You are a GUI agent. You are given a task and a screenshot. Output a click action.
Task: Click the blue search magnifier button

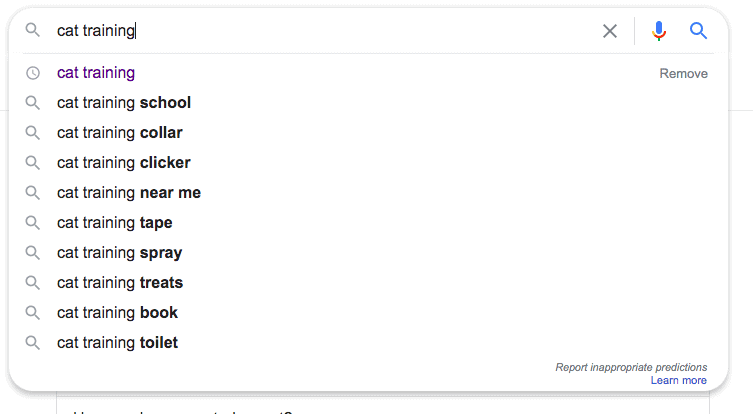pyautogui.click(x=698, y=31)
